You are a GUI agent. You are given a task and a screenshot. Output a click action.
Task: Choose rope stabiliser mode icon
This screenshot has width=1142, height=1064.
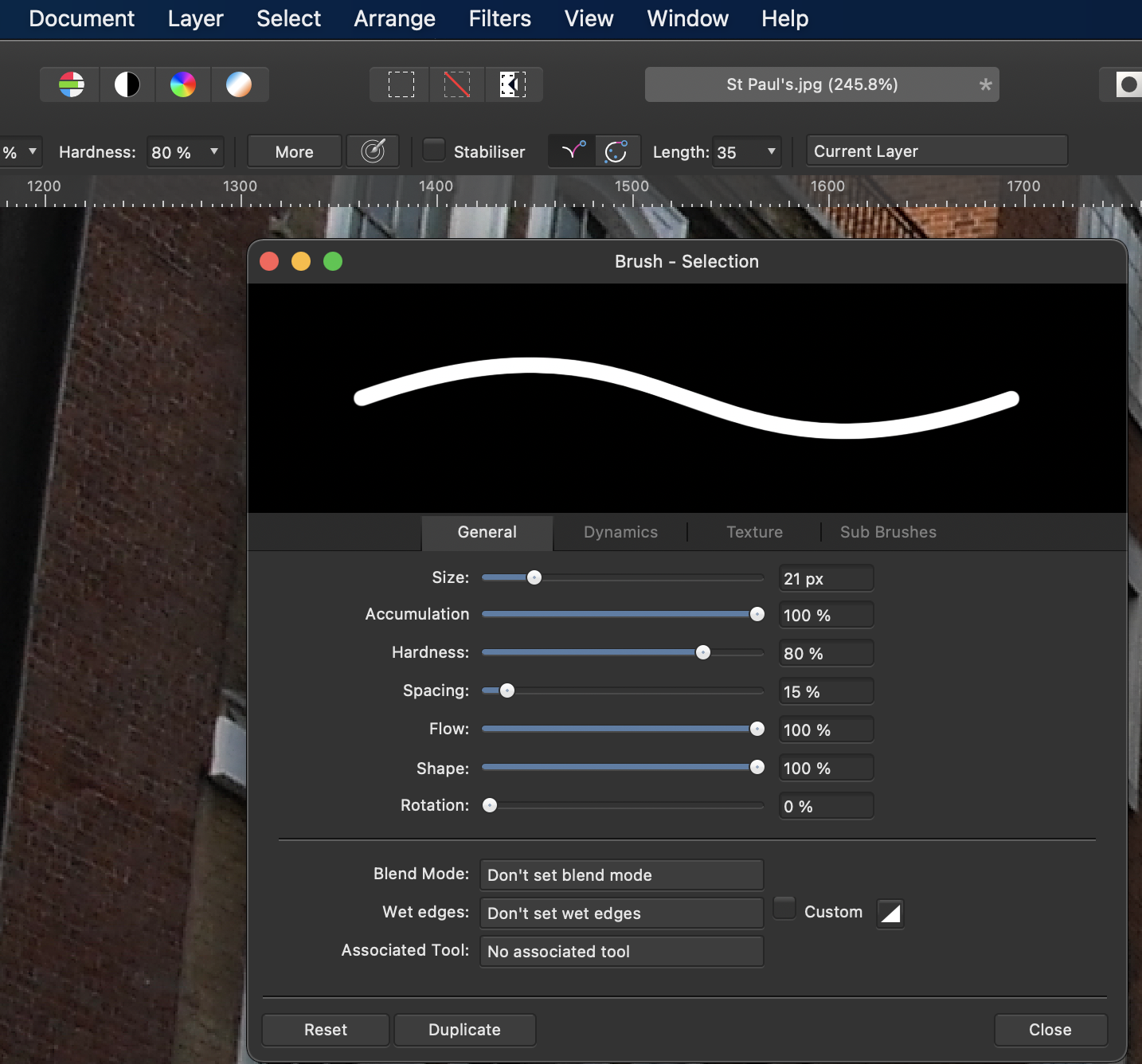[x=573, y=151]
